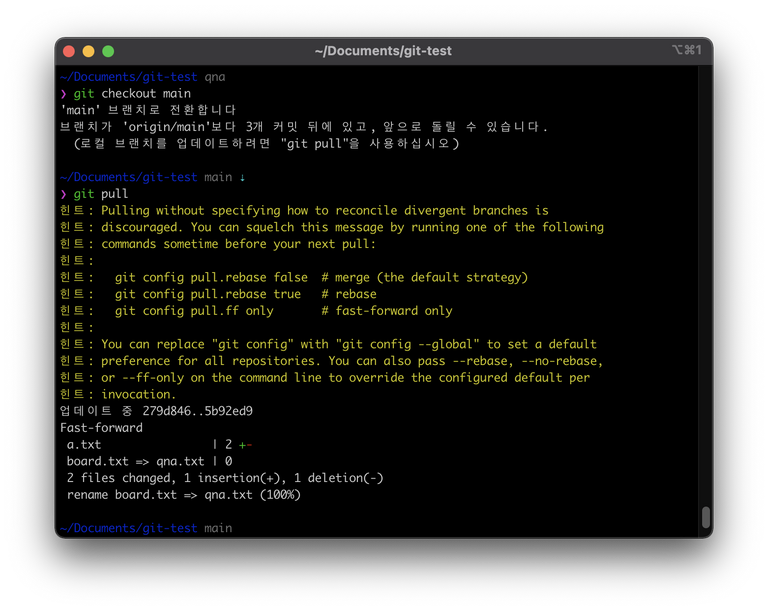Click hint line starting 'or --ff-only on the command'
Image resolution: width=768 pixels, height=611 pixels.
325,378
